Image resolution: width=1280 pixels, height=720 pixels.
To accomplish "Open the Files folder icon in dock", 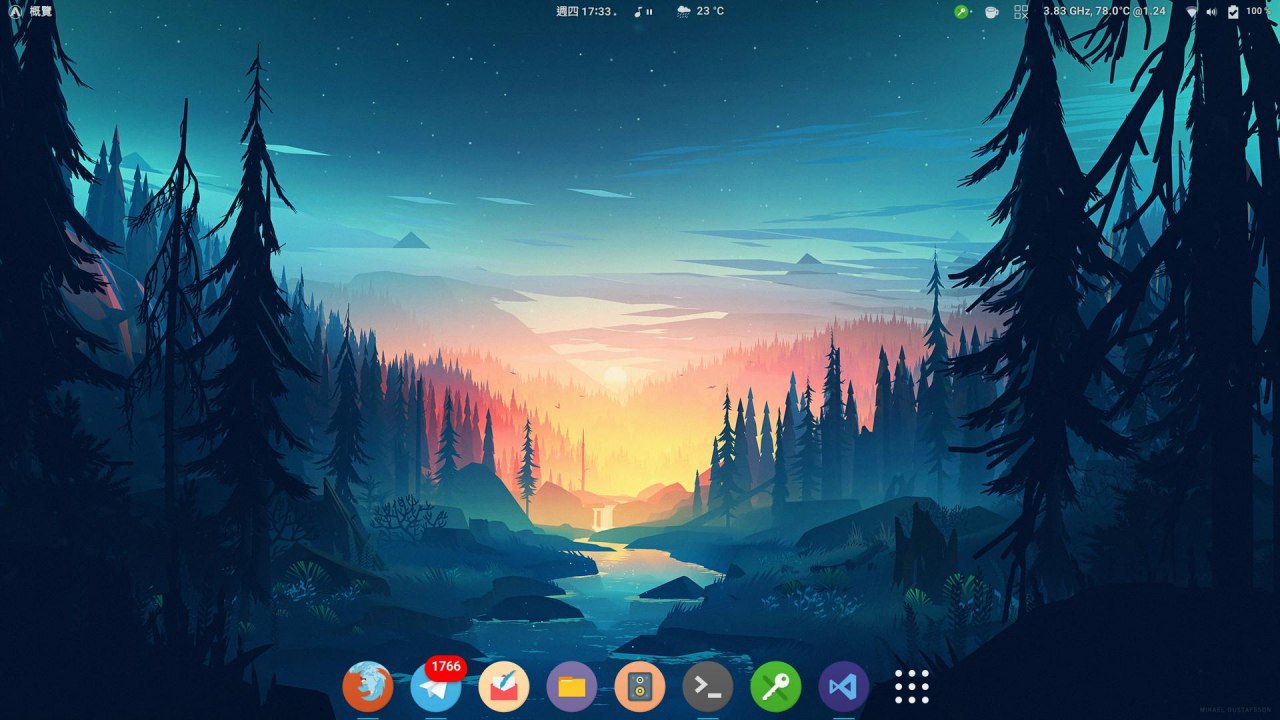I will pos(572,687).
